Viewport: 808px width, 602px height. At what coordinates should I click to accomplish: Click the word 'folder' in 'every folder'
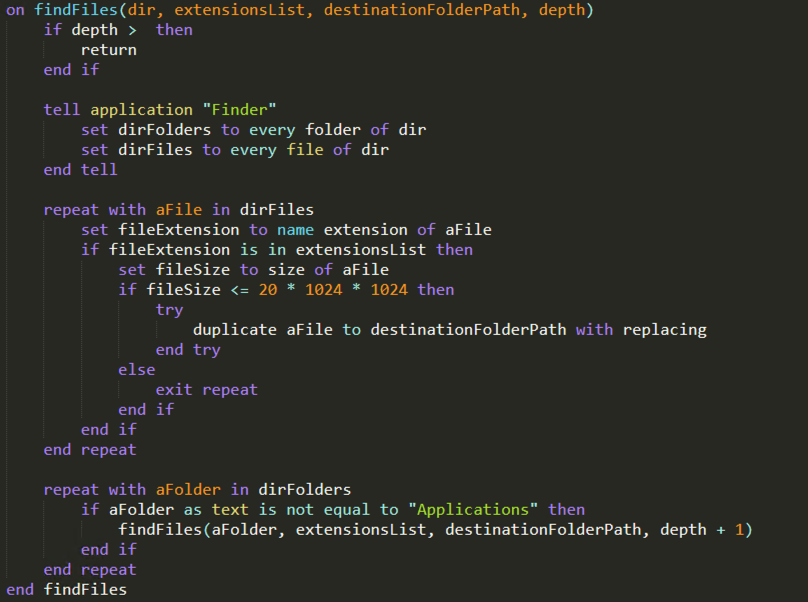(x=333, y=130)
